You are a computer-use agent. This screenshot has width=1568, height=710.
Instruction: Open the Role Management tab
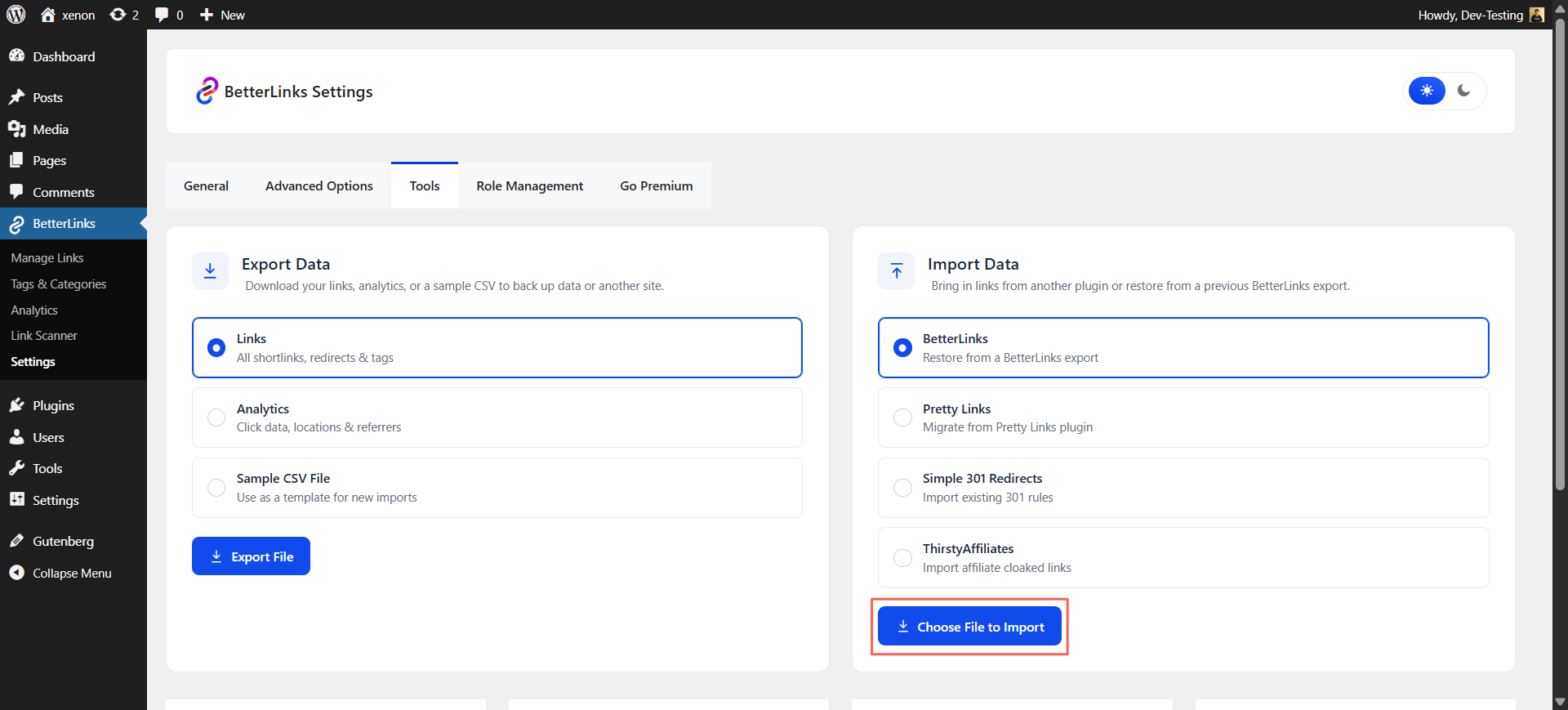point(530,185)
